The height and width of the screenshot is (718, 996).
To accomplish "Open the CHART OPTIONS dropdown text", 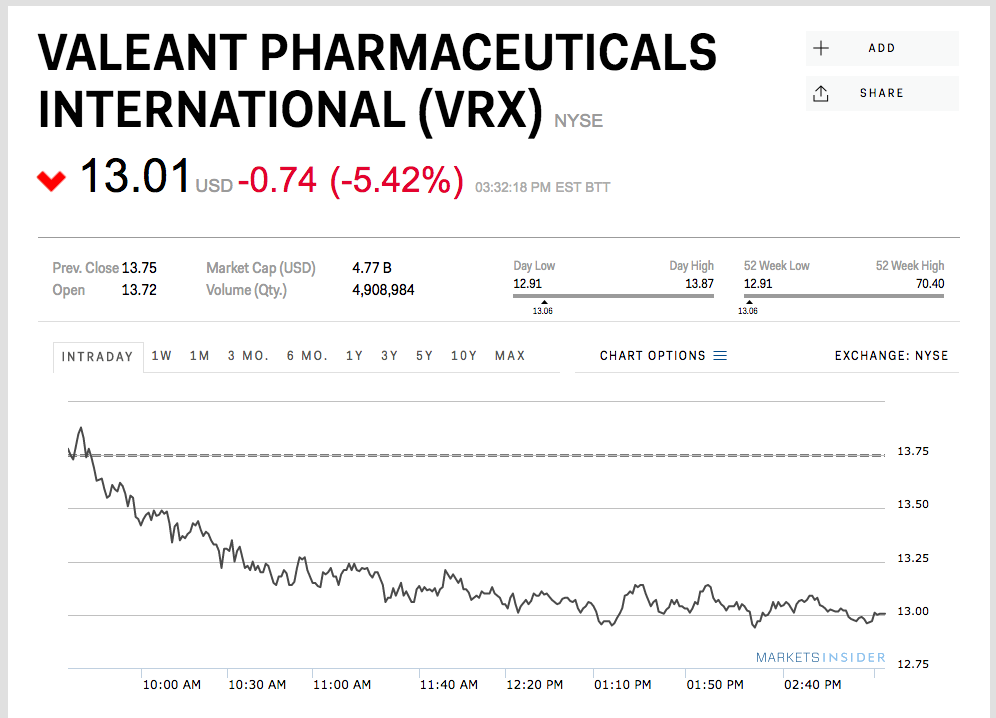I will tap(652, 356).
